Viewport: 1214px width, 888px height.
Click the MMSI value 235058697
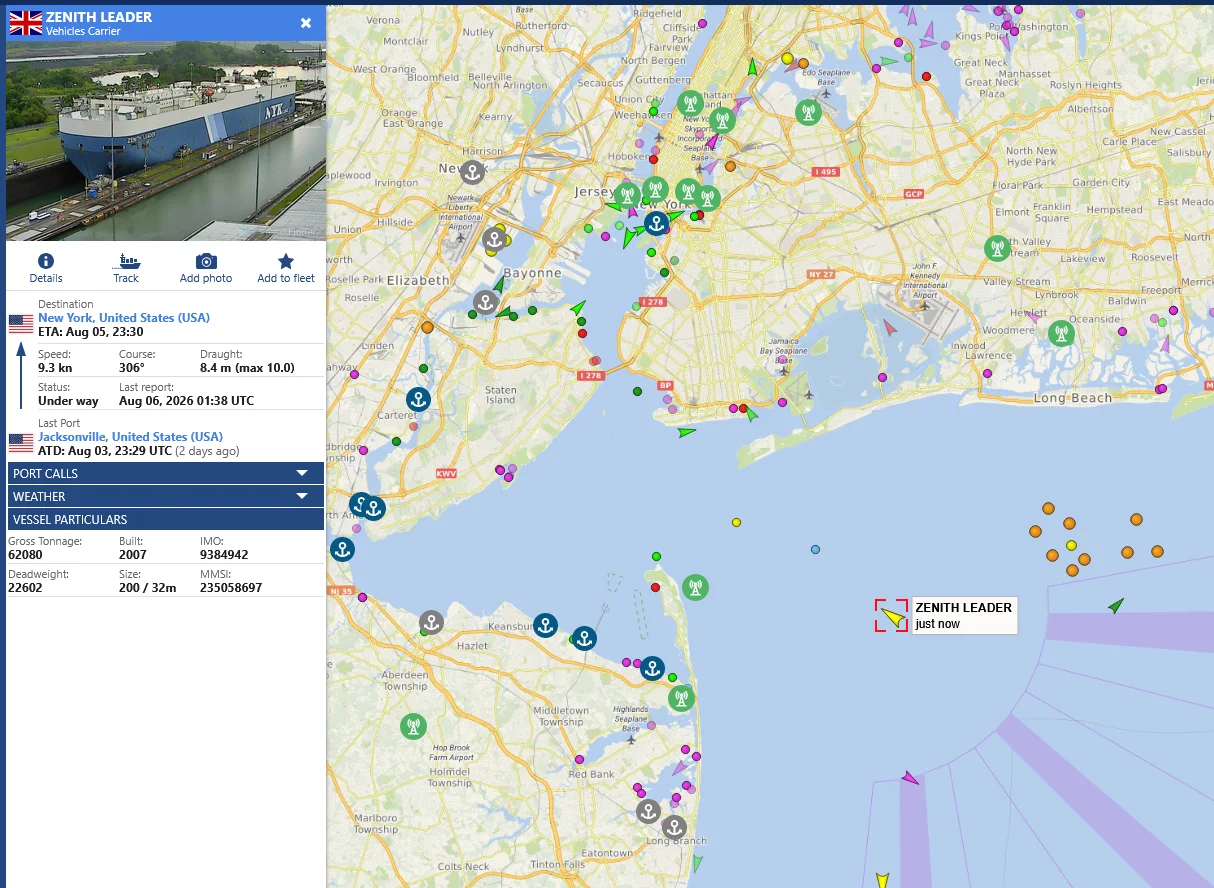(231, 588)
